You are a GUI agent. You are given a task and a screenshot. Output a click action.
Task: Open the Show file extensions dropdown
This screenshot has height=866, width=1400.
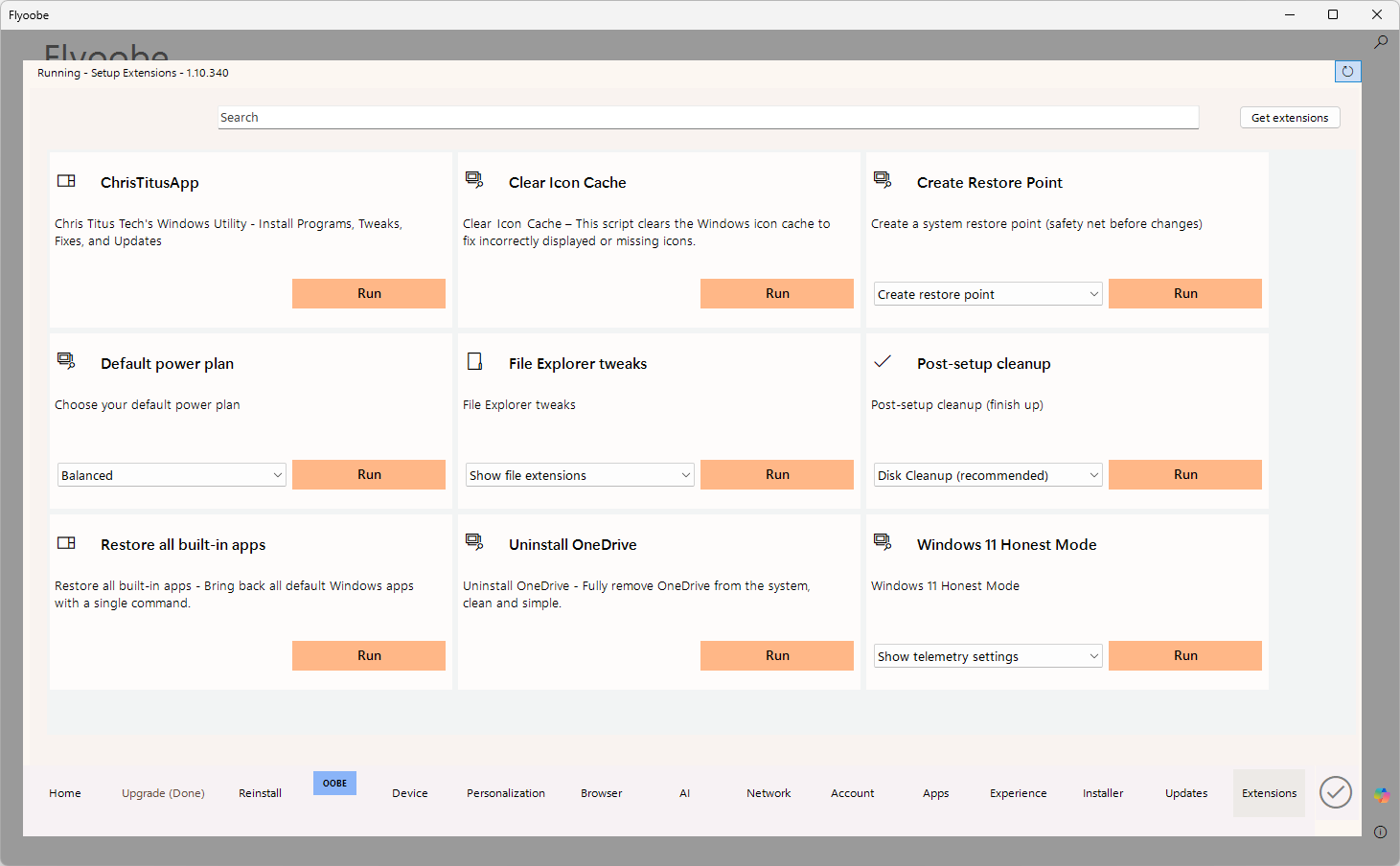click(580, 475)
